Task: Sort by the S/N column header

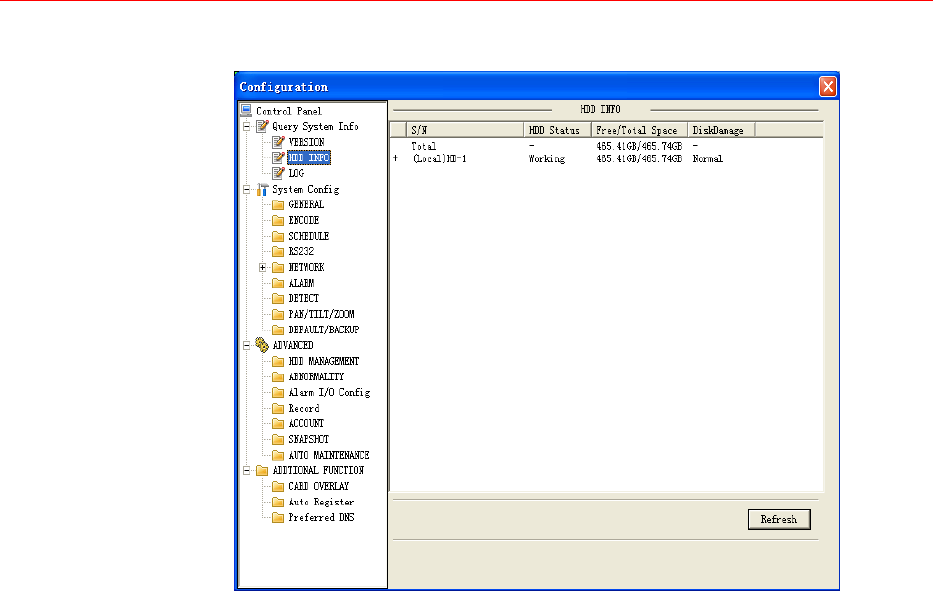Action: 465,130
